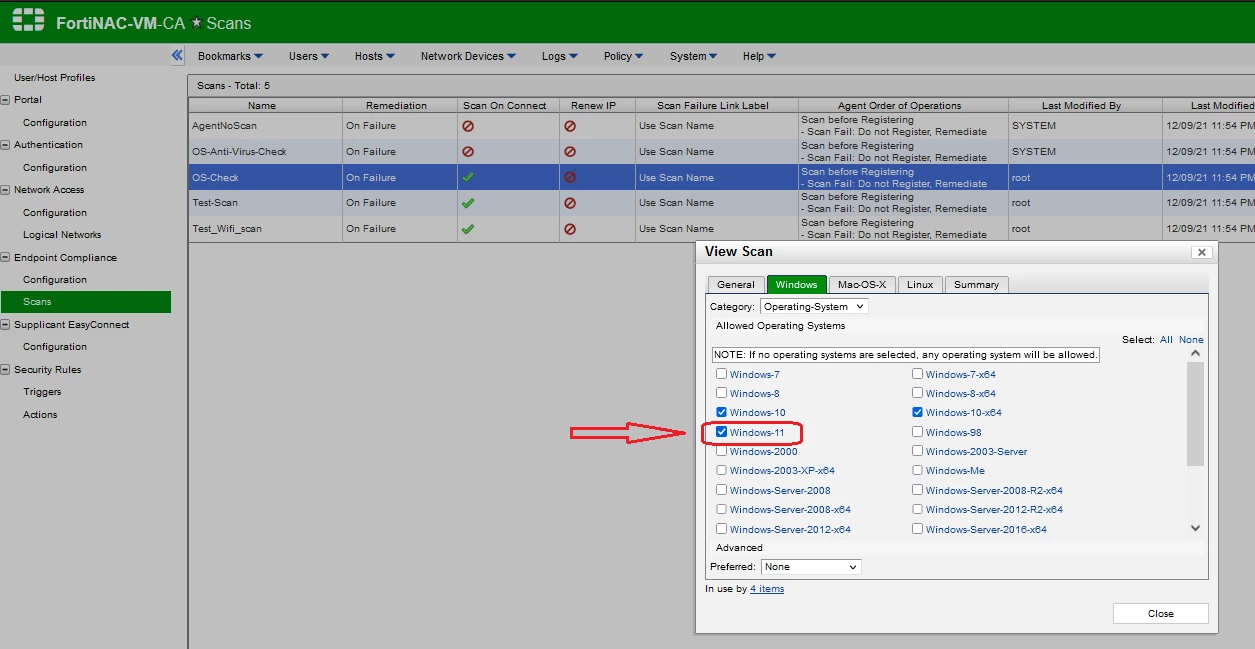Click Renew IP icon for Test-Scan
Viewport: 1255px width, 649px height.
pyautogui.click(x=570, y=203)
